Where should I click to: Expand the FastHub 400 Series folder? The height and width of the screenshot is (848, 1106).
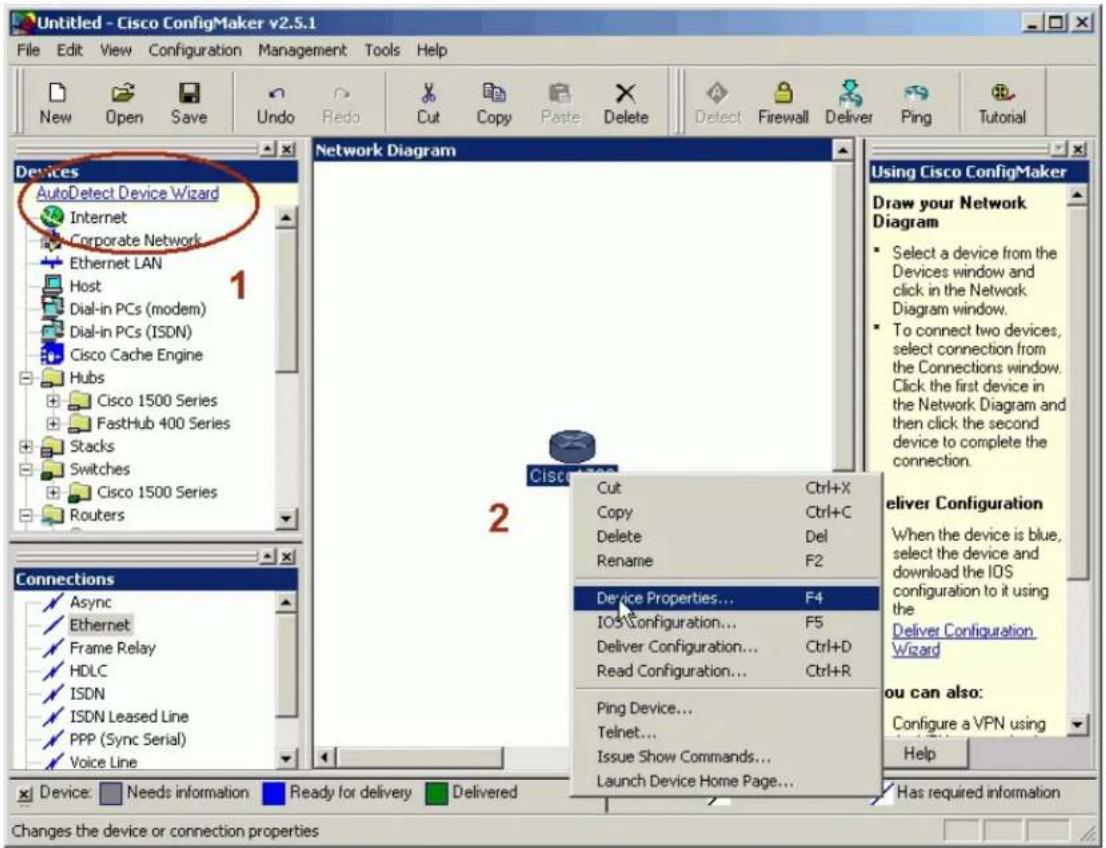[x=53, y=423]
